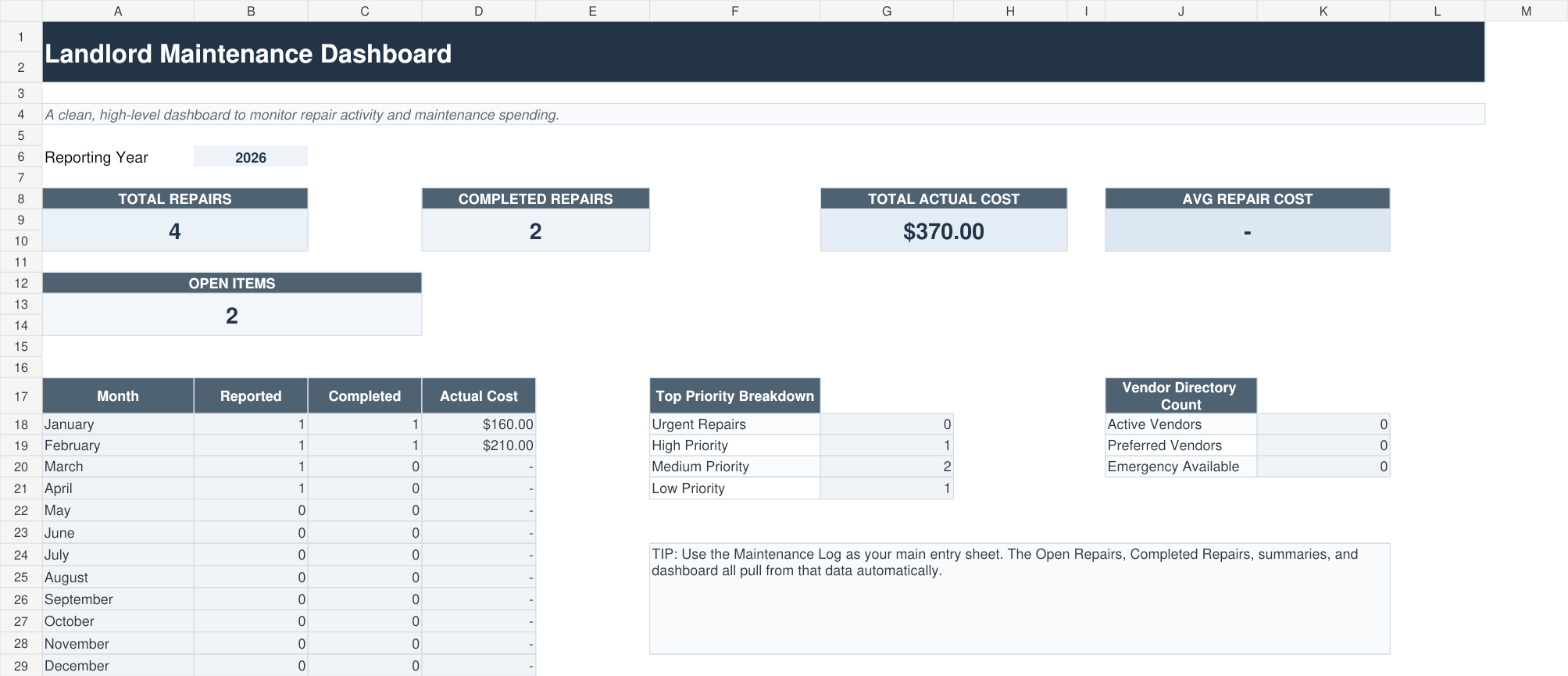
Task: Click the Vendor Directory Count header
Action: point(1180,395)
